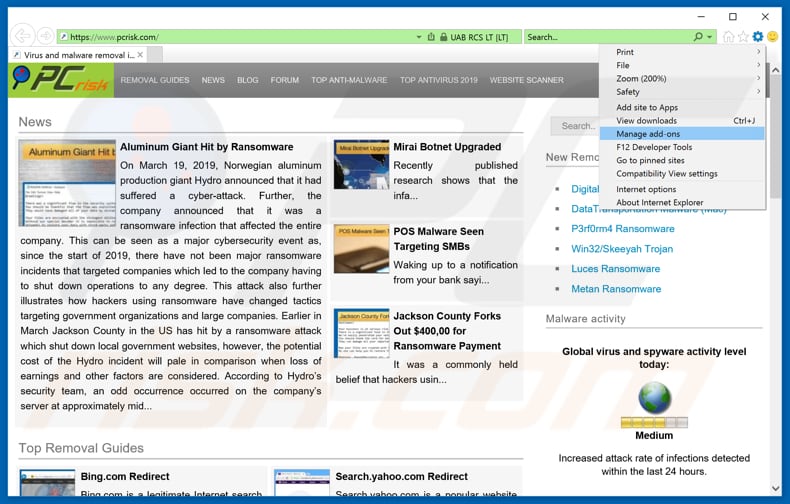Open P3rf0rm4 Ransomware link
Screen dimensions: 790x504
(623, 229)
